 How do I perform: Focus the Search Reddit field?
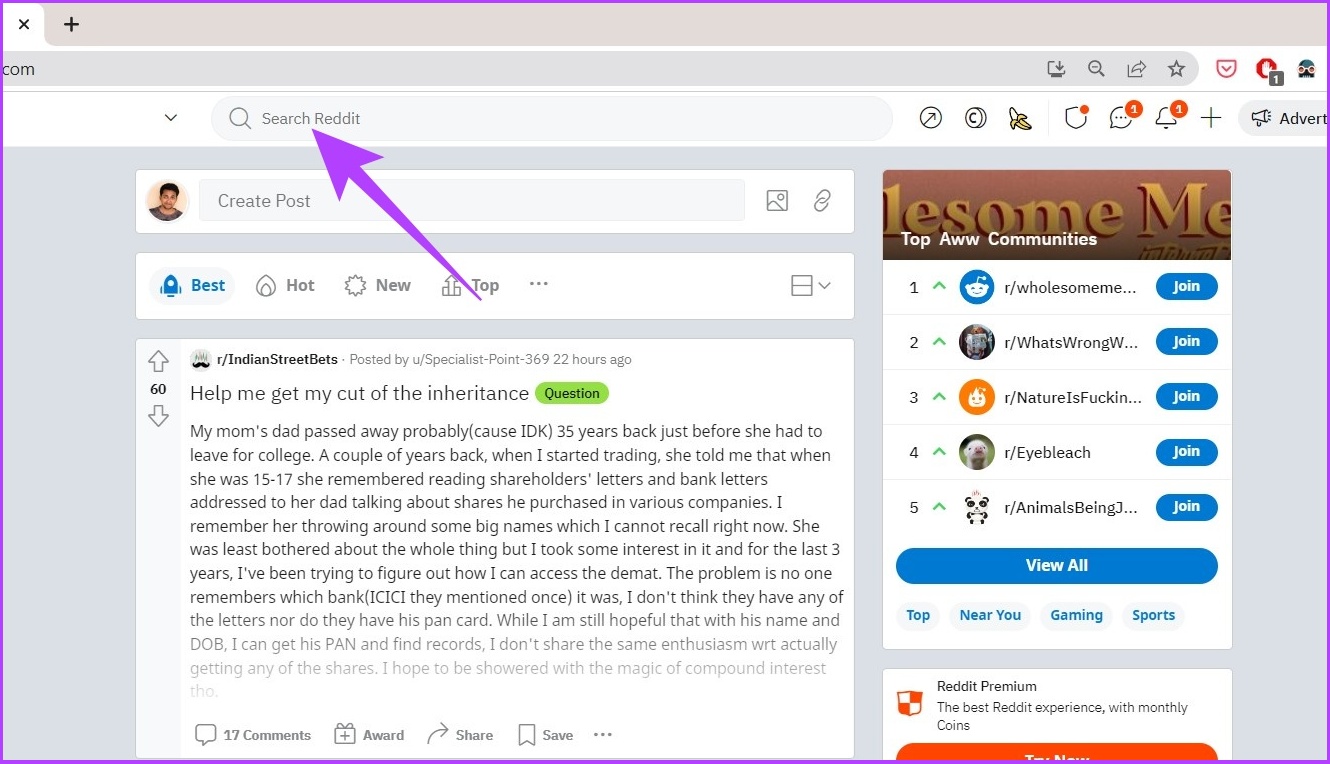[x=551, y=118]
